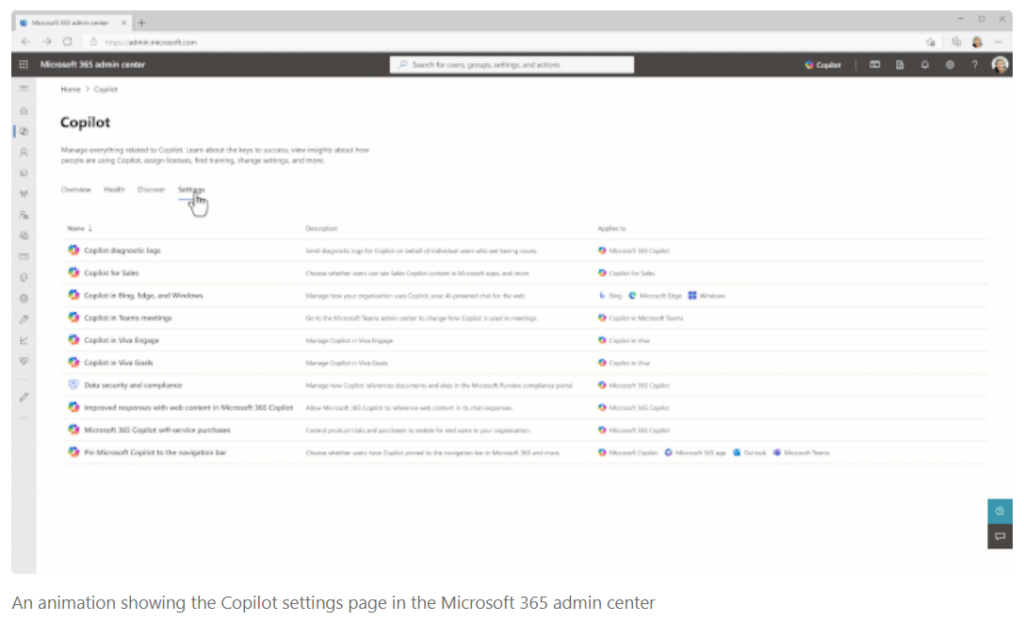The width and height of the screenshot is (1024, 622).
Task: Open the blue help widget on the right edge
Action: (x=1000, y=511)
